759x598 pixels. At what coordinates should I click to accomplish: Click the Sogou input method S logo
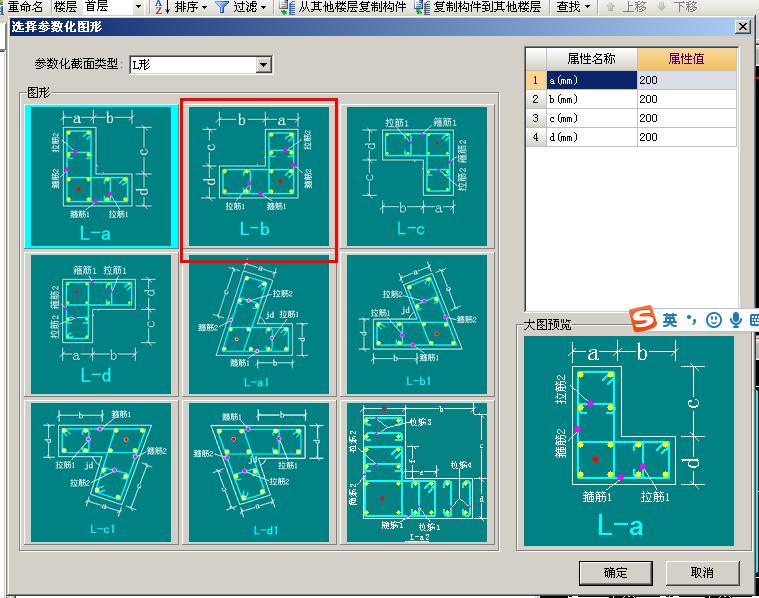point(643,319)
